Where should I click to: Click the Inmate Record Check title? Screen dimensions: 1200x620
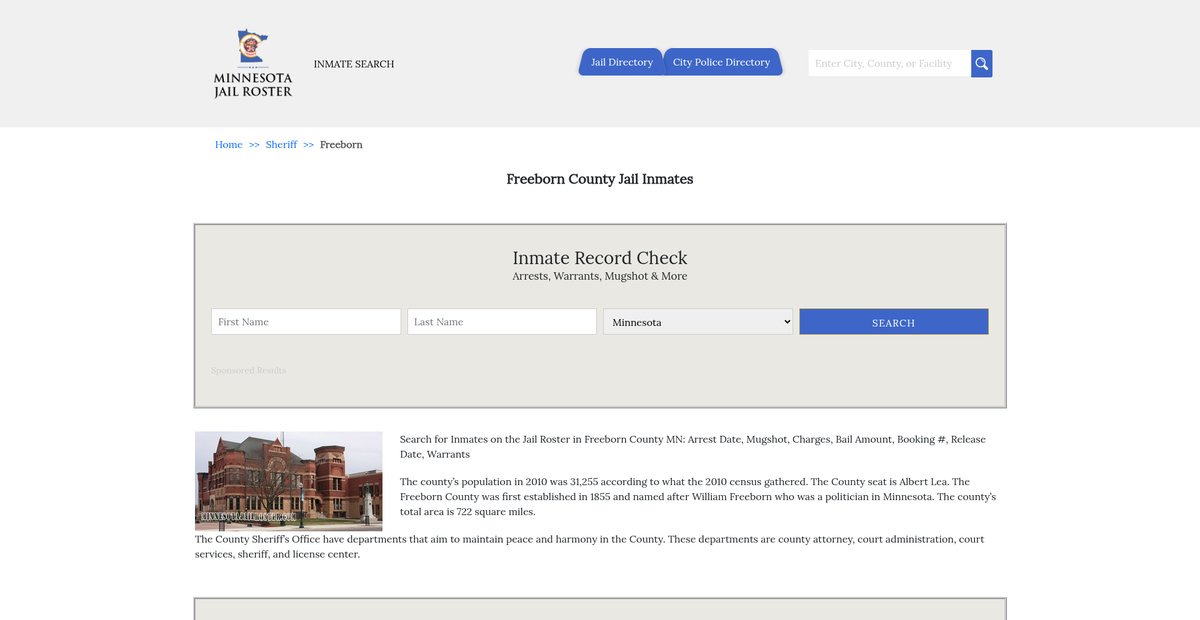pos(599,258)
